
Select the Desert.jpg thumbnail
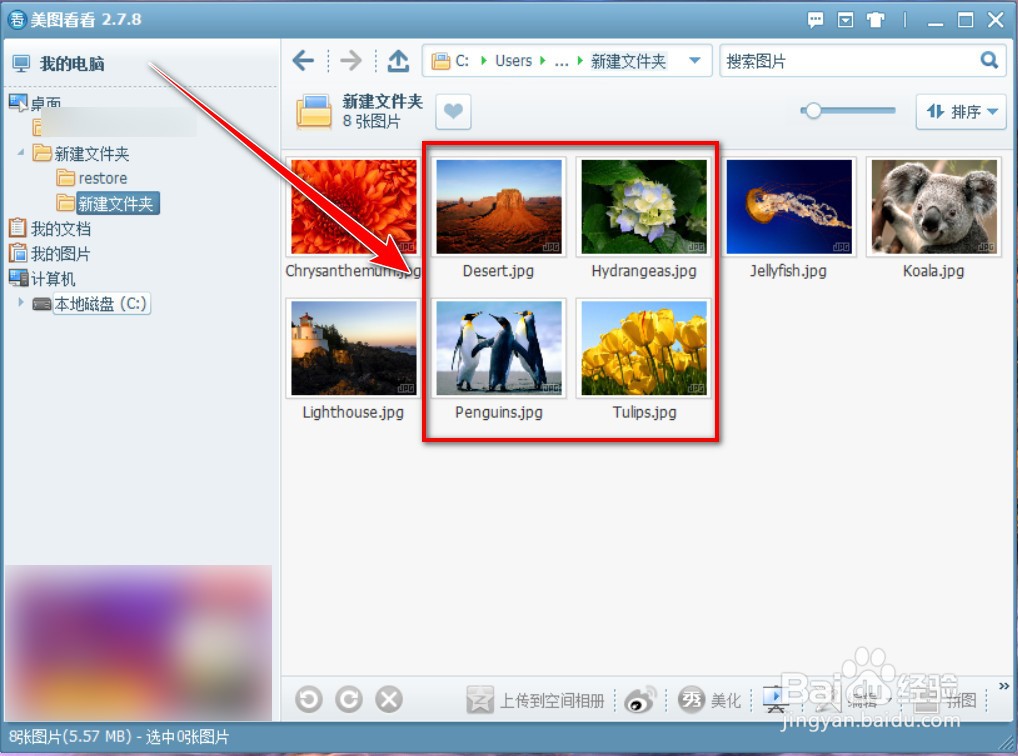[x=499, y=207]
